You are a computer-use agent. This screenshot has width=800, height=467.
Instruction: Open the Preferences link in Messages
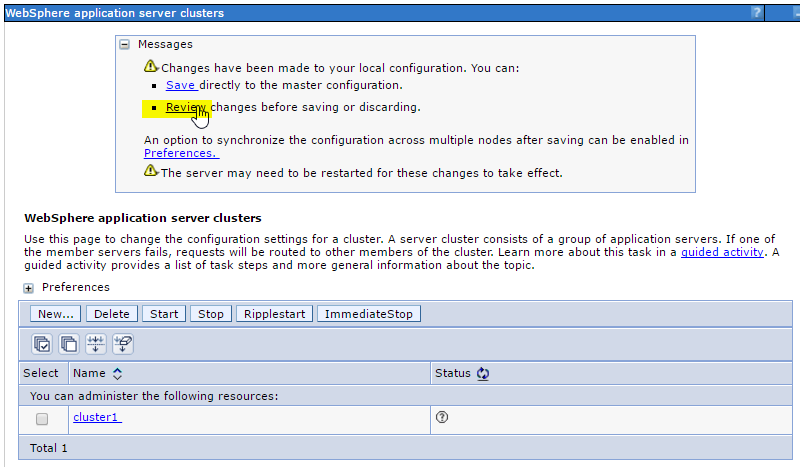click(182, 153)
